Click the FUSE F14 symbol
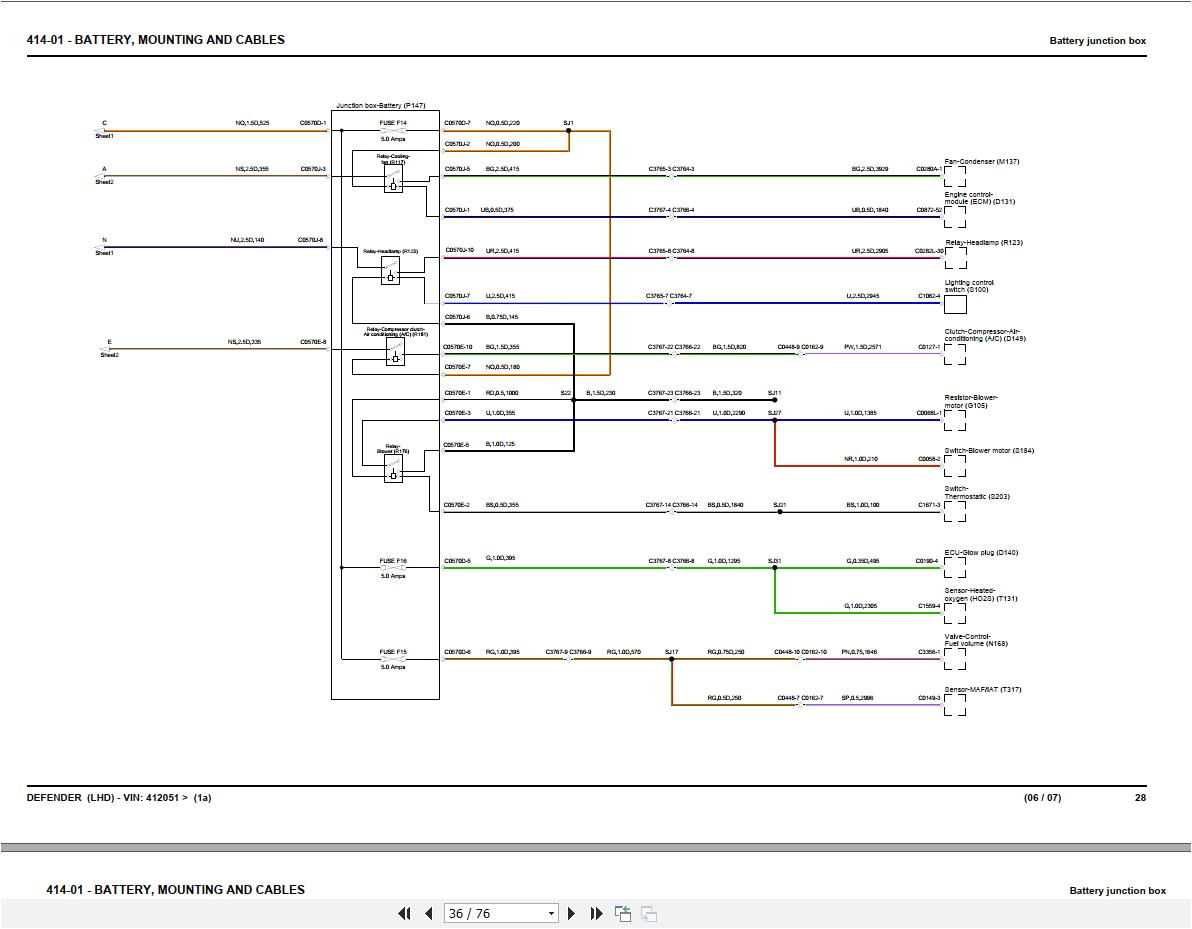 [393, 130]
